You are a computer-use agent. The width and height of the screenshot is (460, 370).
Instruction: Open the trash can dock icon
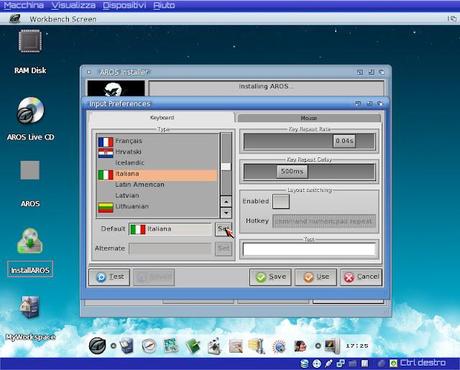[127, 346]
